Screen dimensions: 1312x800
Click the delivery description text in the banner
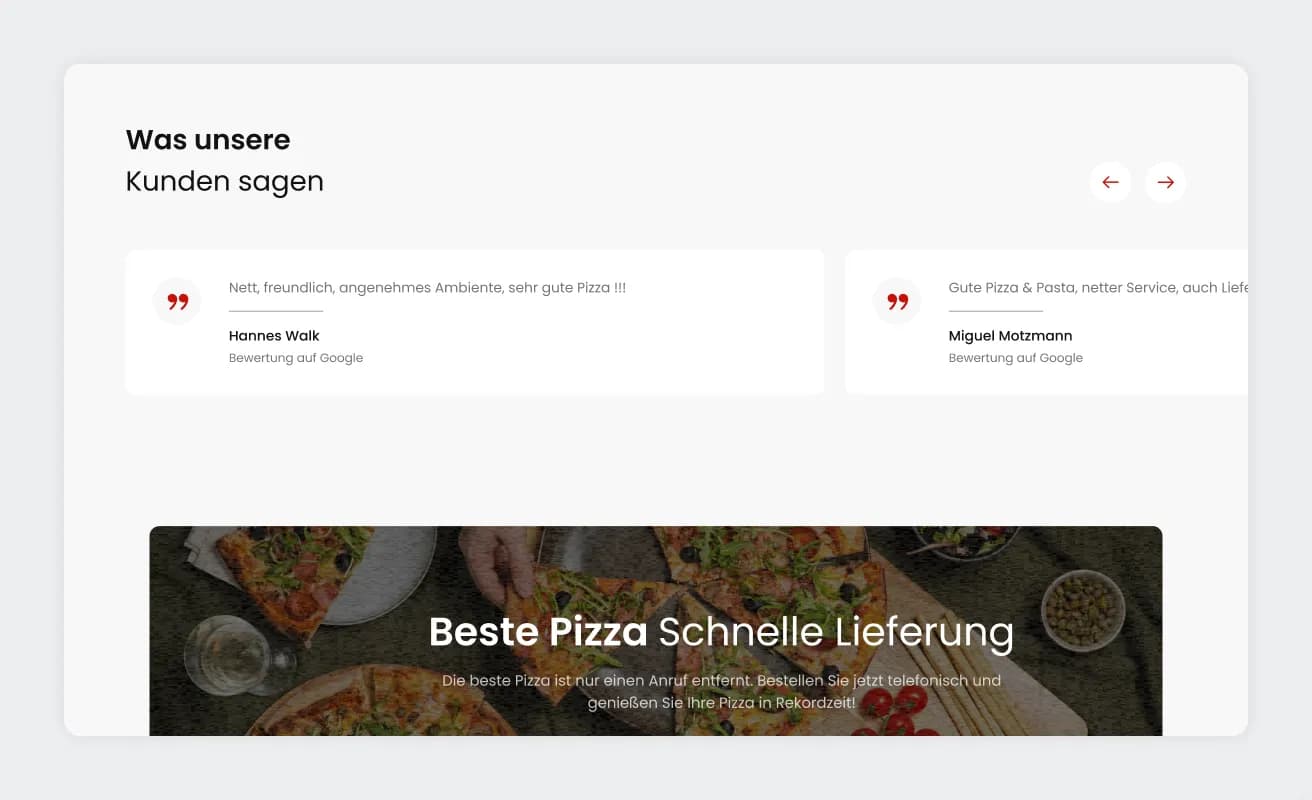pyautogui.click(x=721, y=691)
